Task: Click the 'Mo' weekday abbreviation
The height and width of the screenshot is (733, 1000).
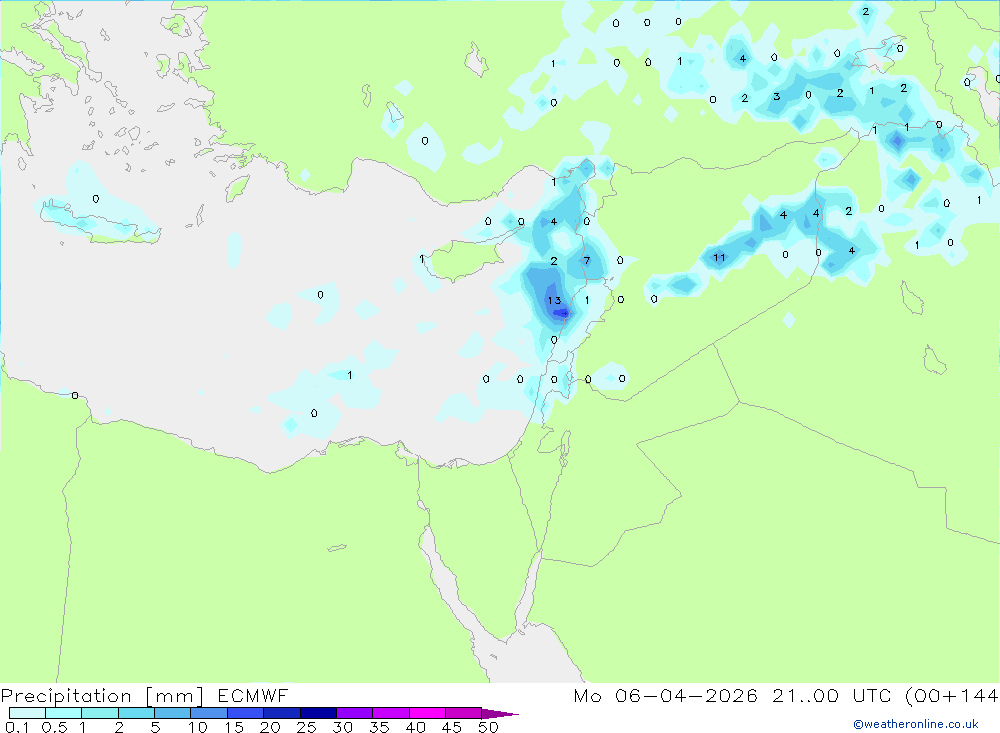Action: click(587, 695)
